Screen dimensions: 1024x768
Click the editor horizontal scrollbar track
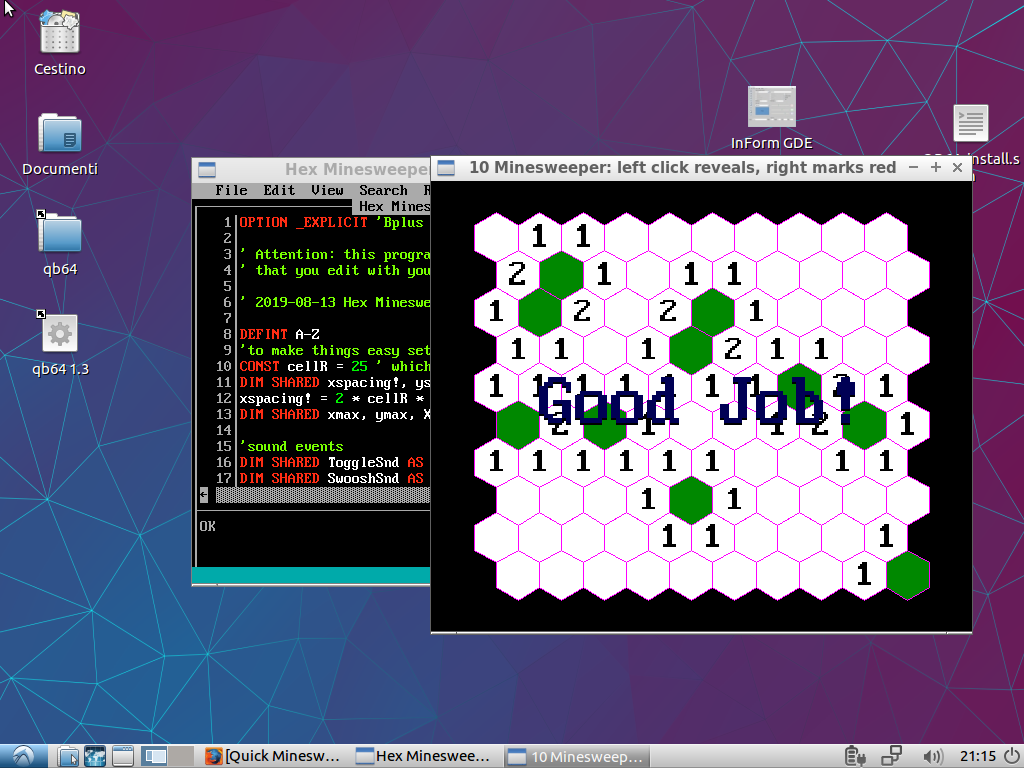[323, 495]
